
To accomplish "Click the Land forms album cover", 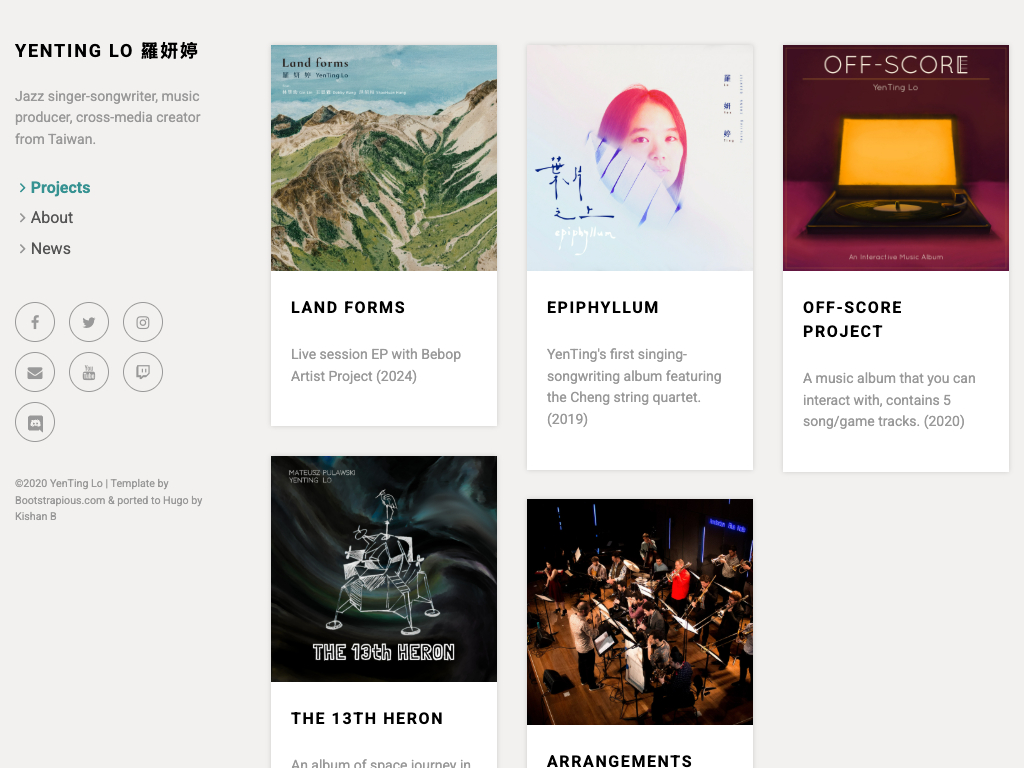I will pyautogui.click(x=384, y=158).
